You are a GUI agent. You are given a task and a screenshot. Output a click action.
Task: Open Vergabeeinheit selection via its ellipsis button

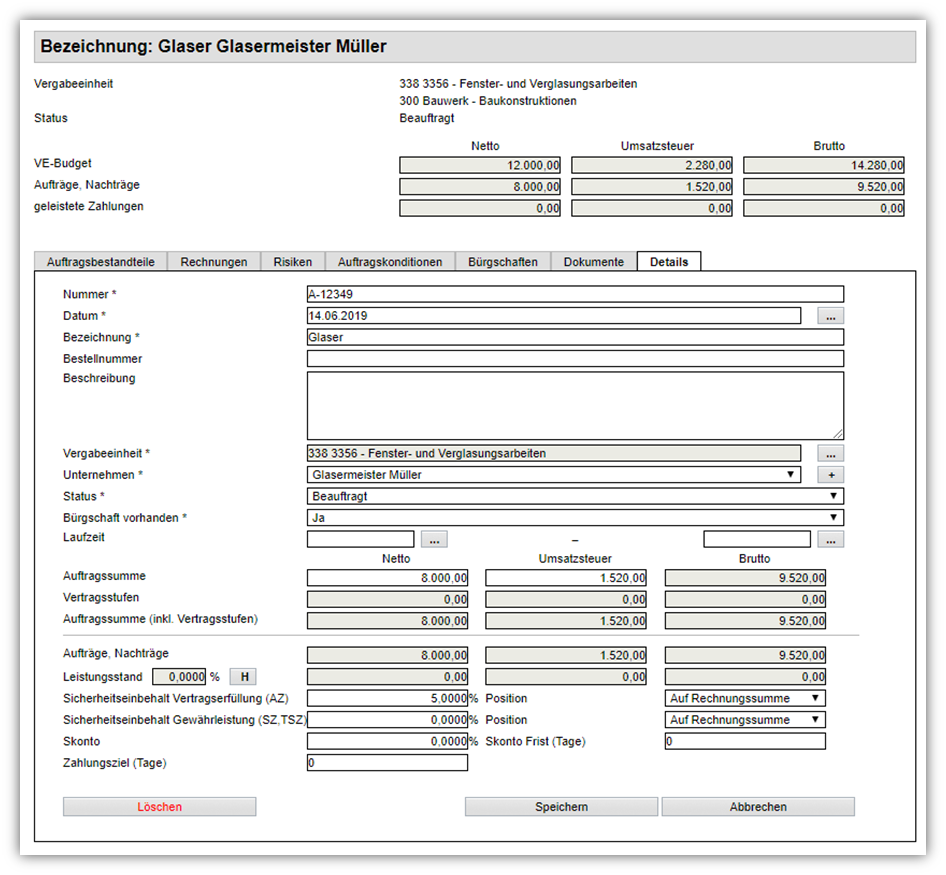coord(830,453)
